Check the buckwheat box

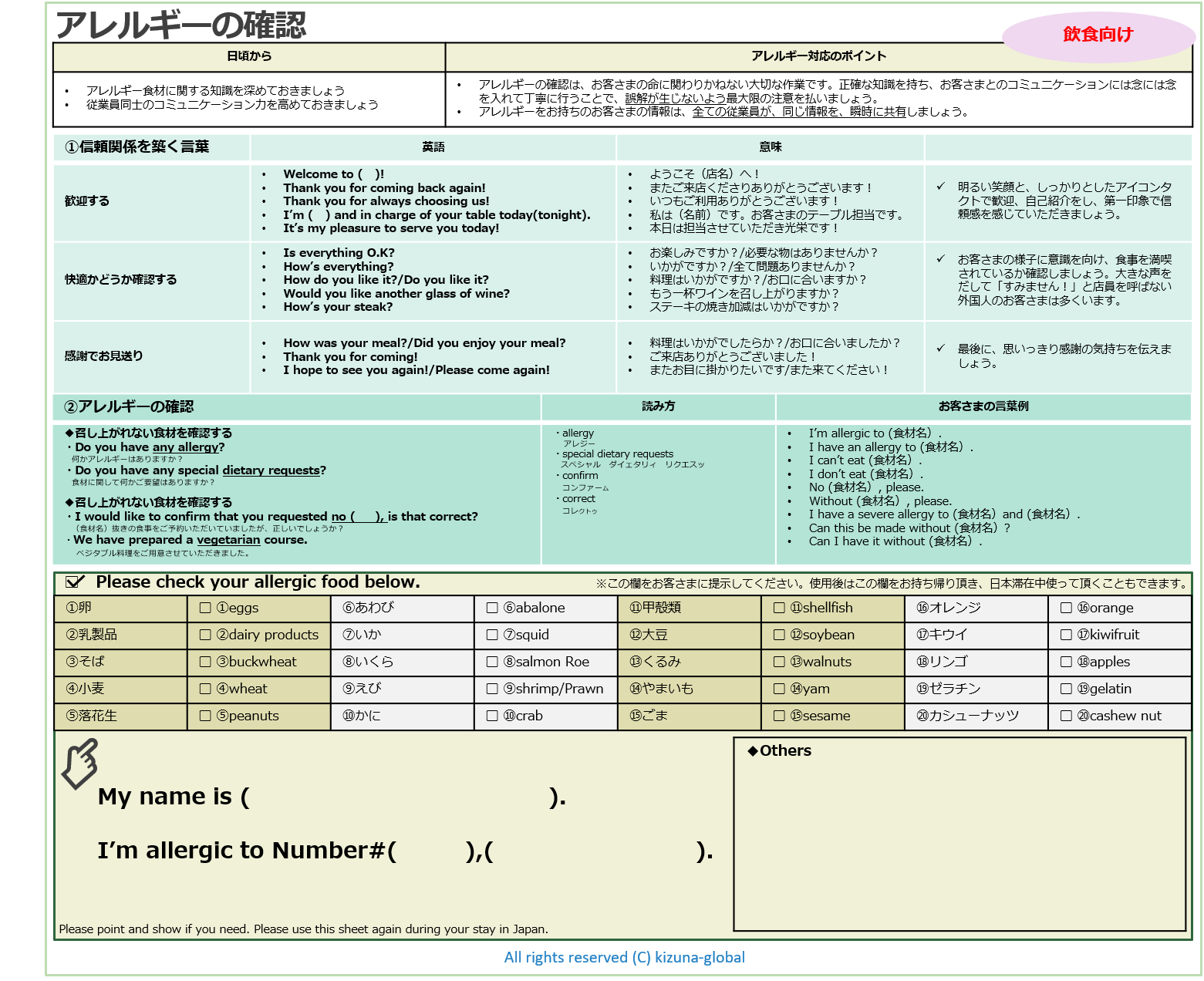205,662
